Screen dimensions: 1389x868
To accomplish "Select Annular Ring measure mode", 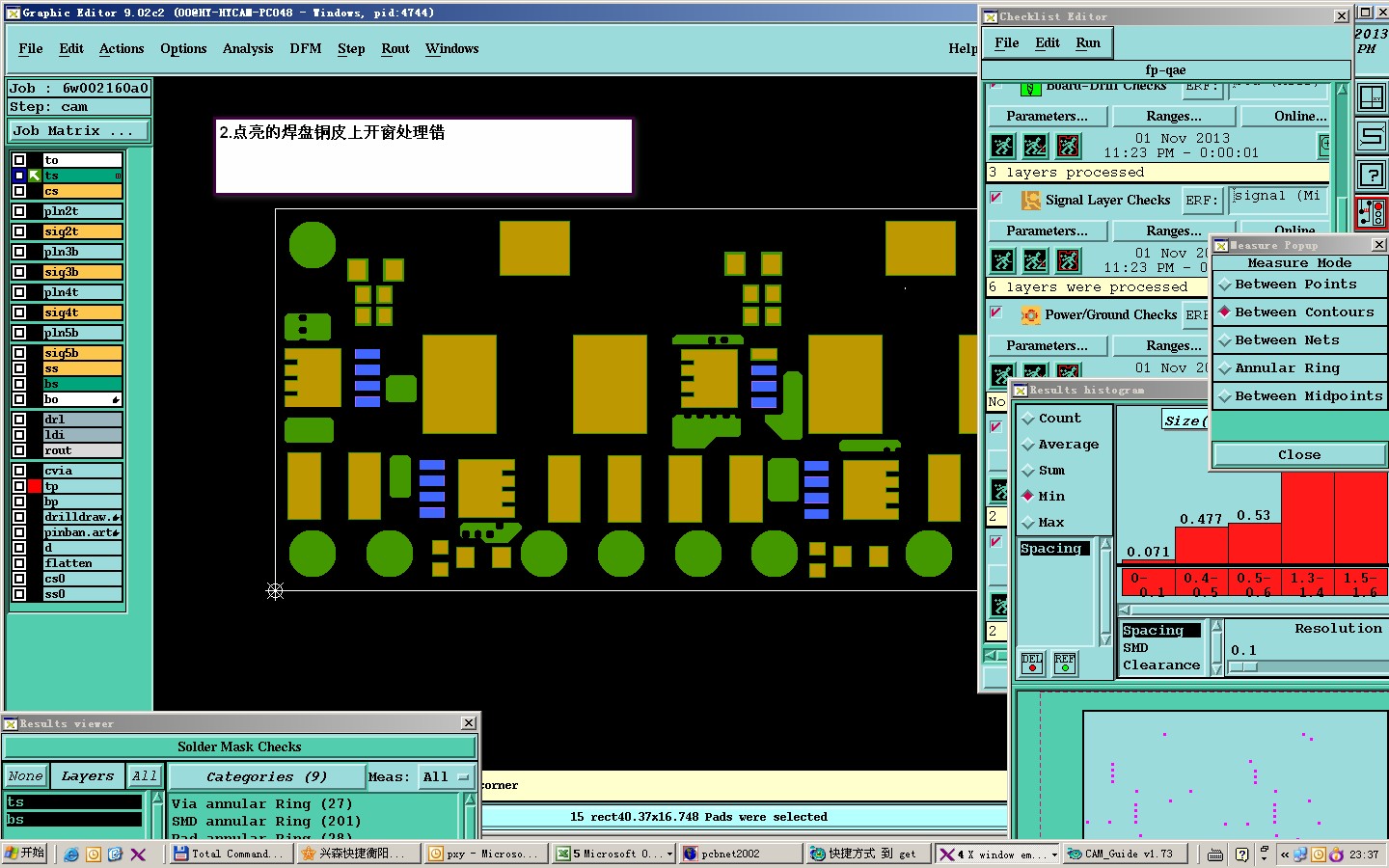I will pyautogui.click(x=1298, y=368).
